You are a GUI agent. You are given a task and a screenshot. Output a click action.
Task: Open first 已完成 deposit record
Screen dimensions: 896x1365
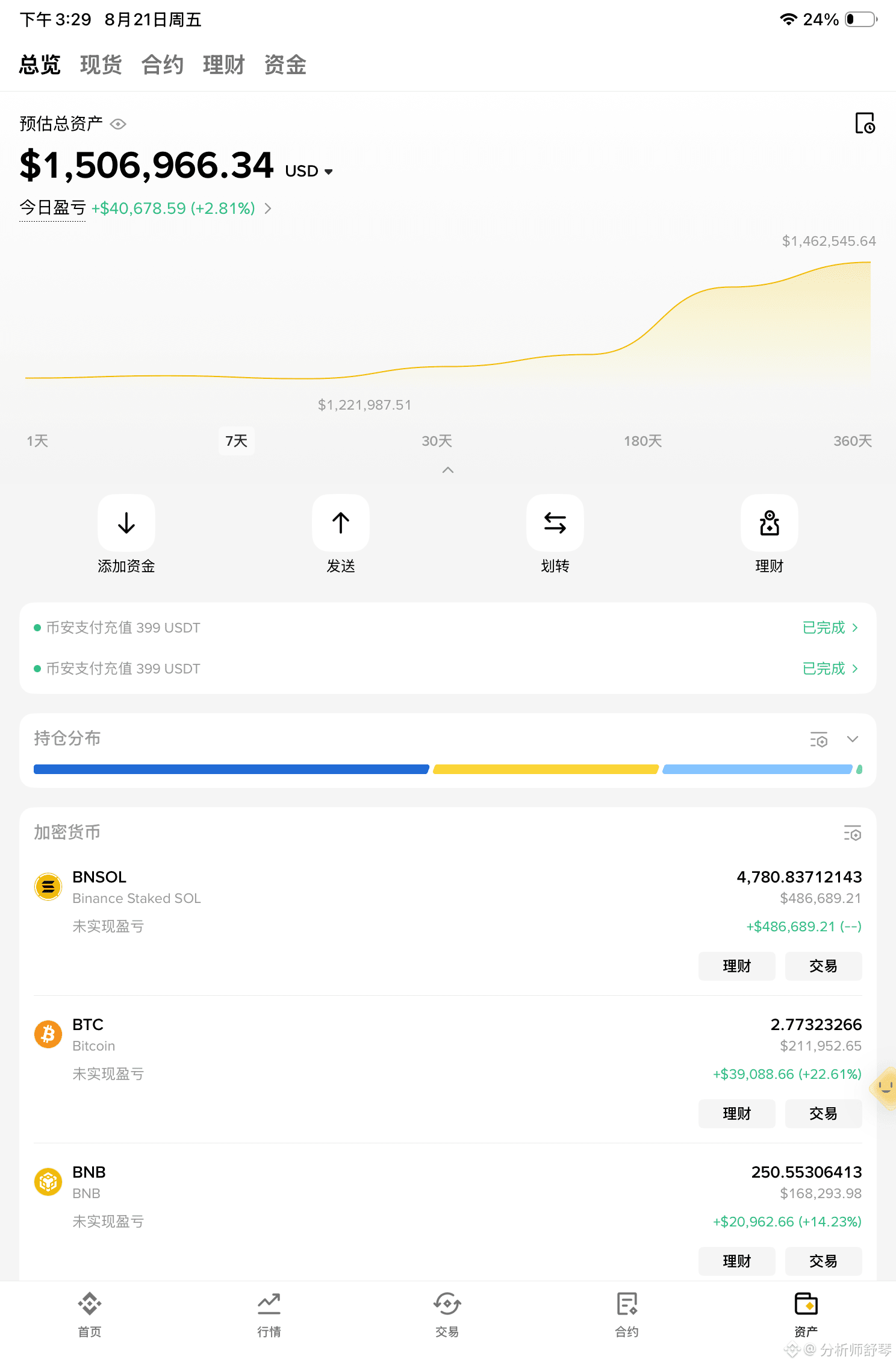click(x=830, y=628)
